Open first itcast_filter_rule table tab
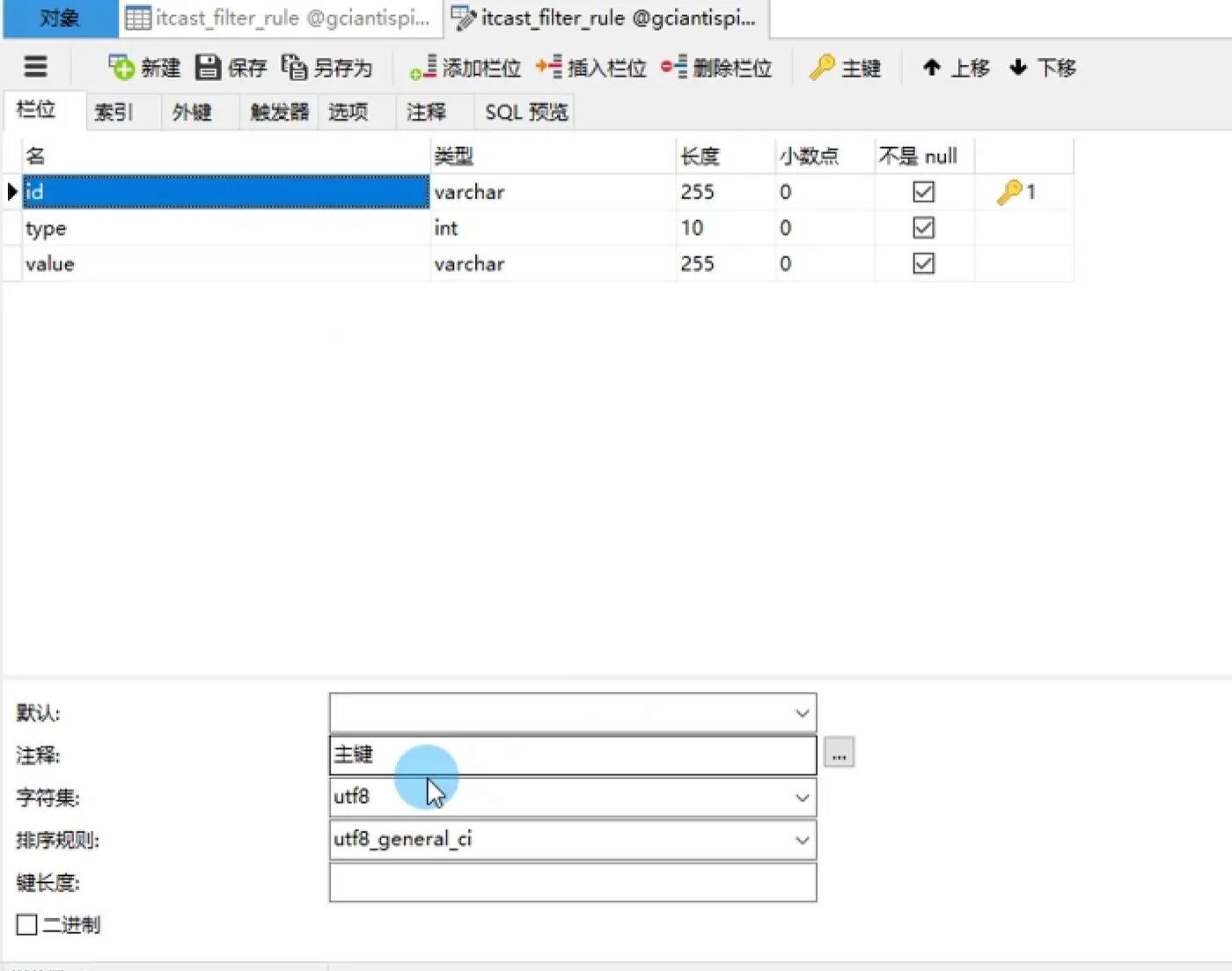The image size is (1232, 971). [280, 18]
